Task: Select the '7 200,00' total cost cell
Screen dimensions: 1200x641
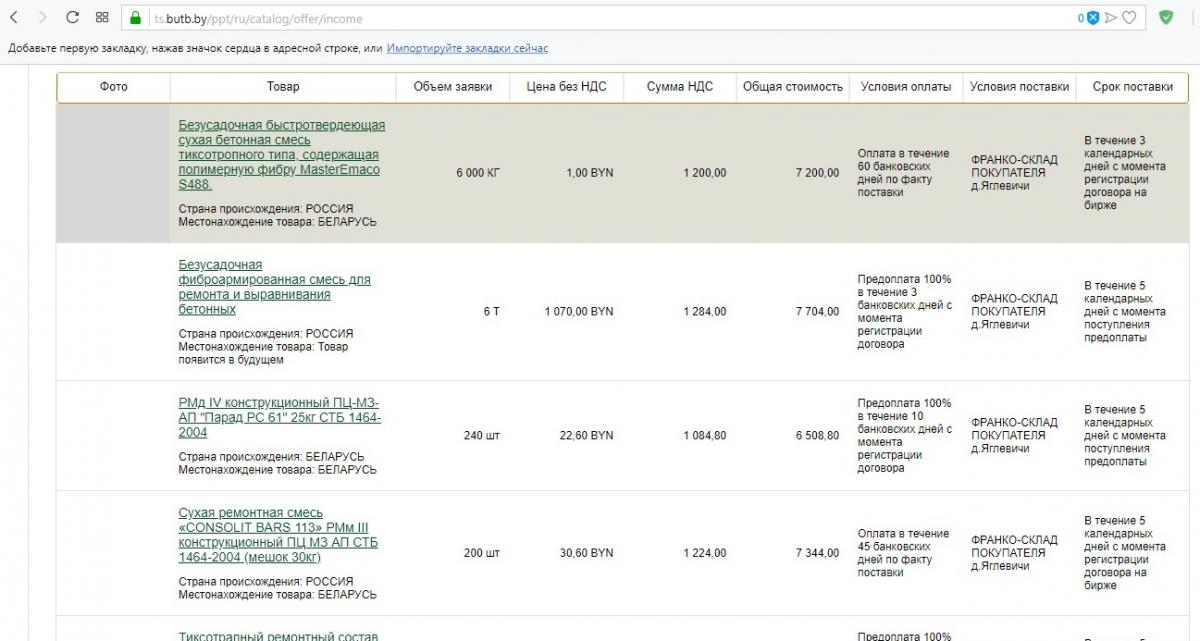Action: click(x=817, y=173)
